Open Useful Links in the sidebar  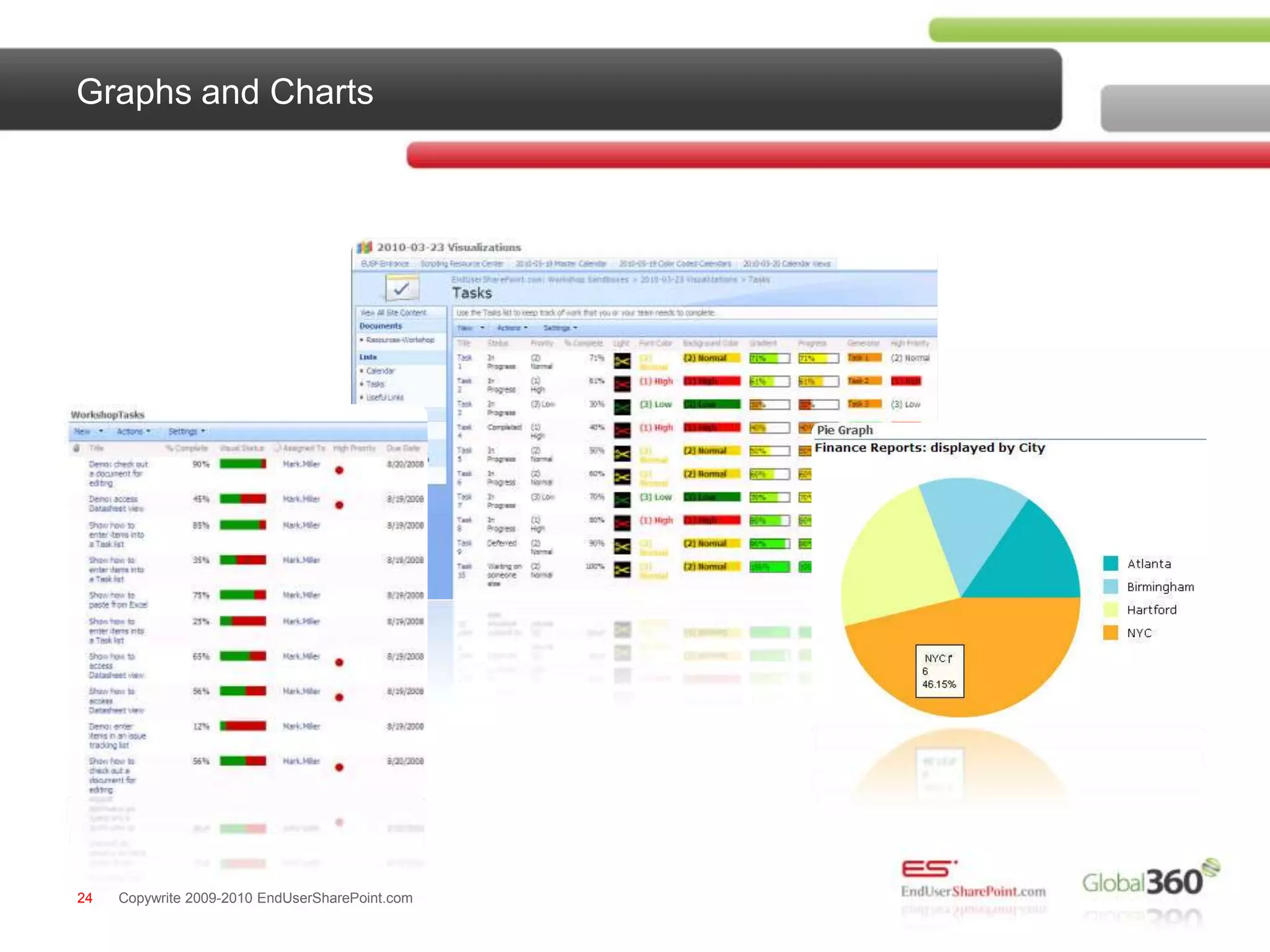click(x=384, y=397)
